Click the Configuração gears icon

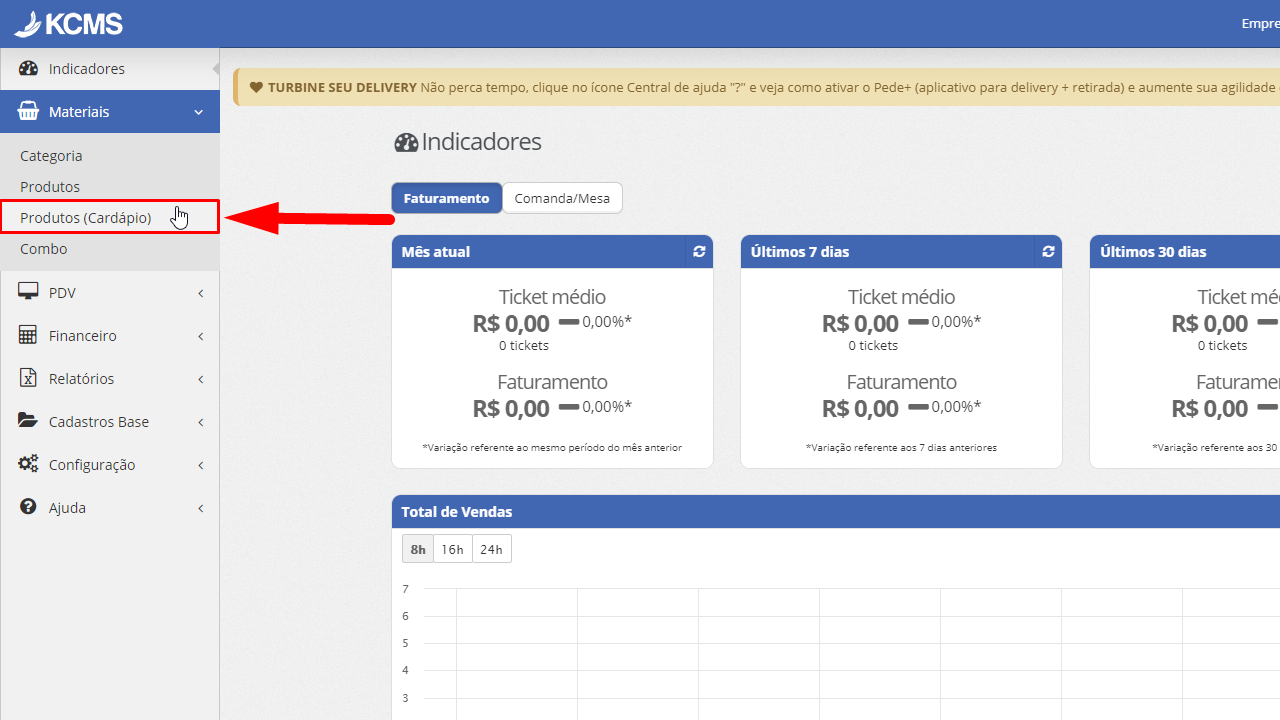29,465
